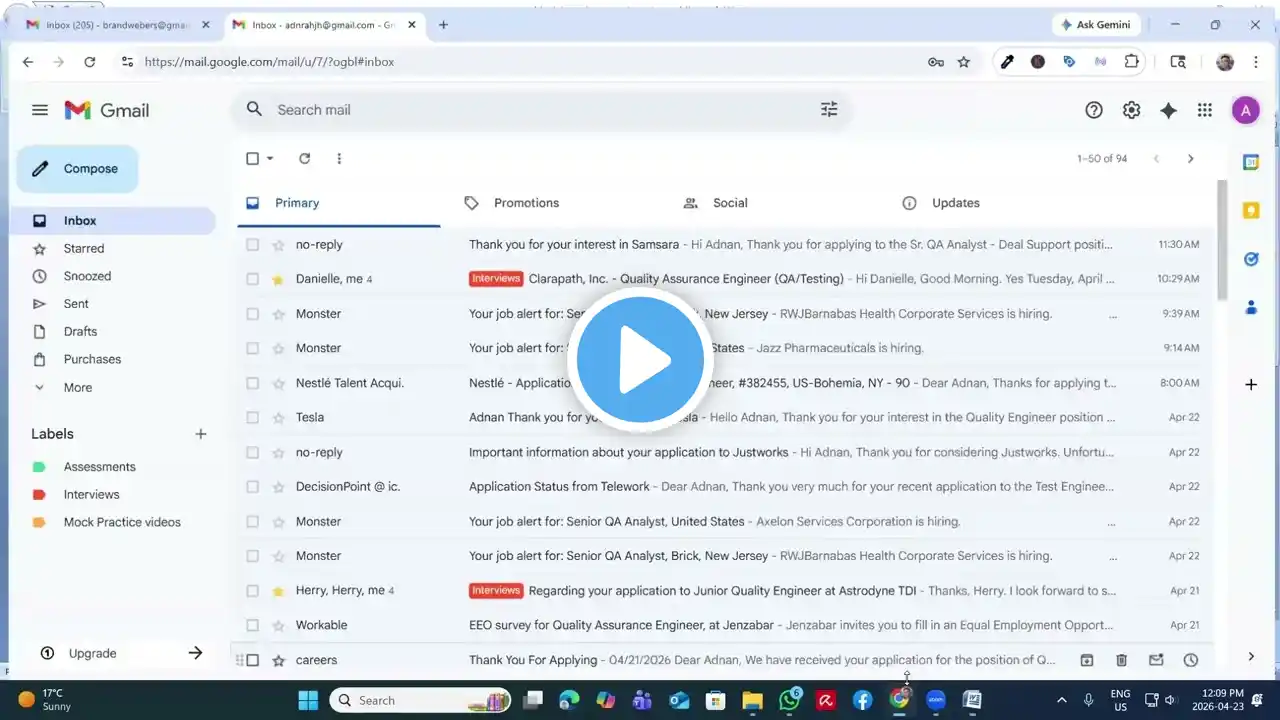This screenshot has height=720, width=1280.
Task: Unstar the Danielle Clarapath conversation
Action: pyautogui.click(x=278, y=279)
